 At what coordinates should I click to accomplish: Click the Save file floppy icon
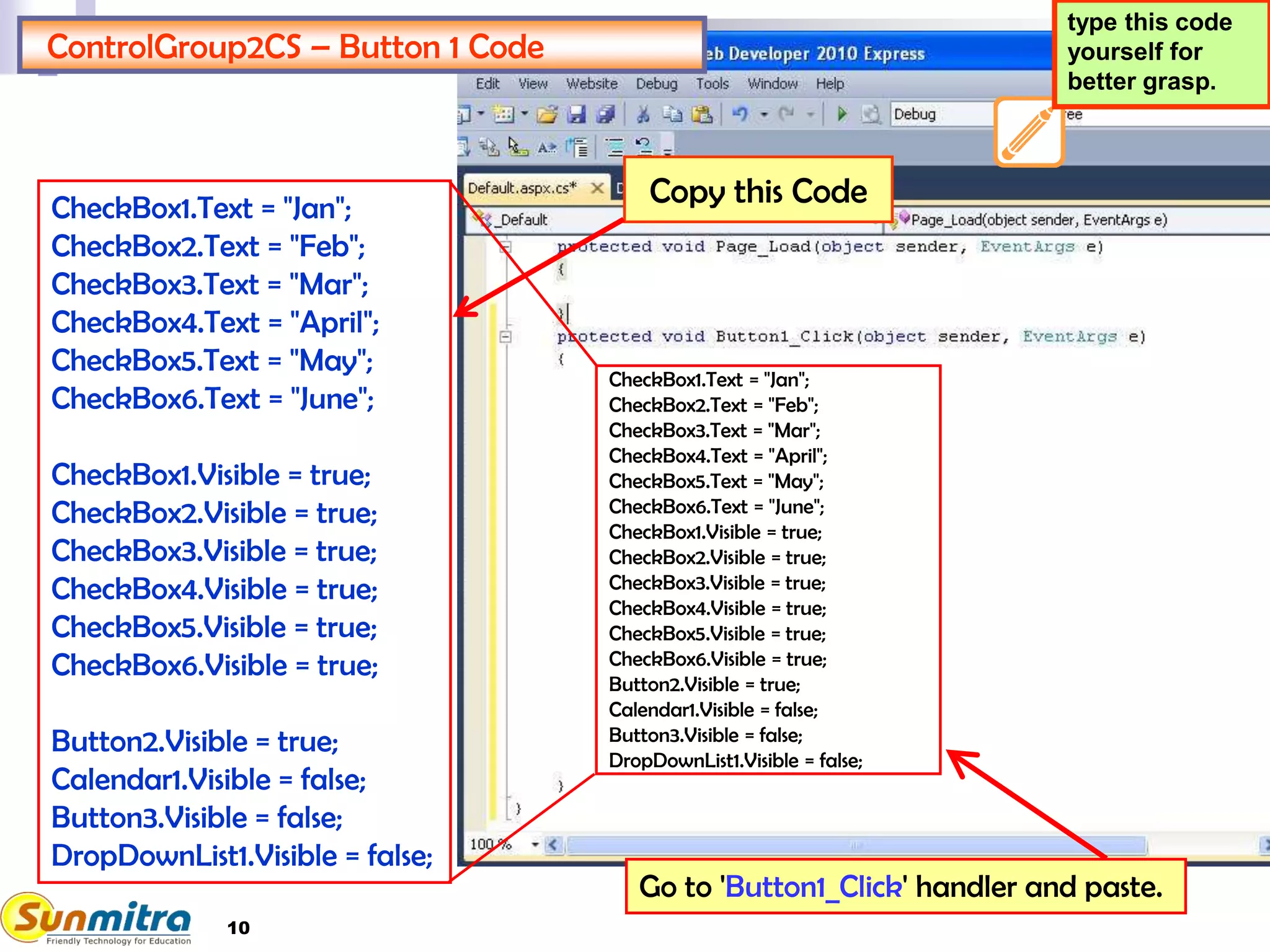click(577, 115)
